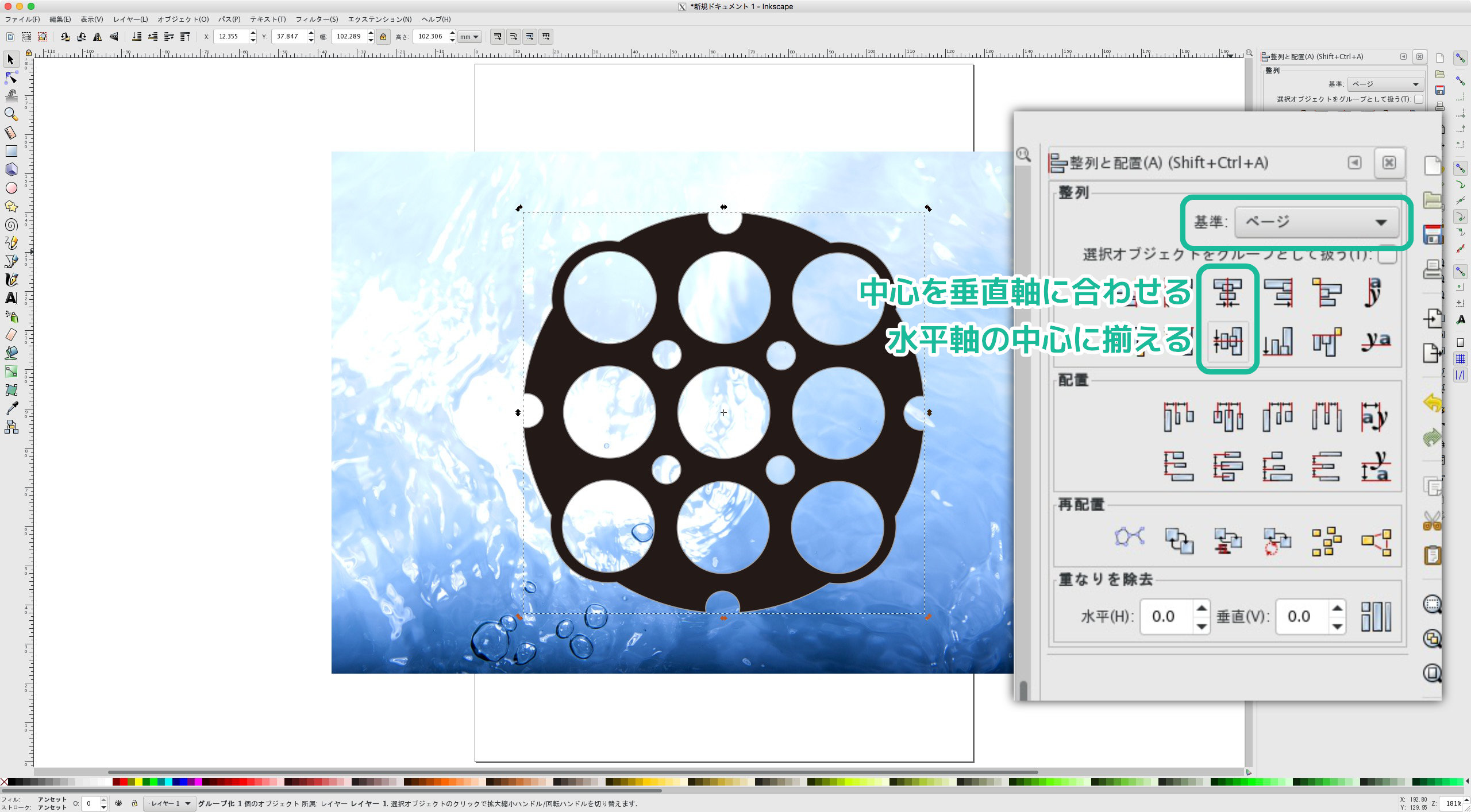Select the Spiral tool
Screen dimensions: 1471x812
(11, 225)
